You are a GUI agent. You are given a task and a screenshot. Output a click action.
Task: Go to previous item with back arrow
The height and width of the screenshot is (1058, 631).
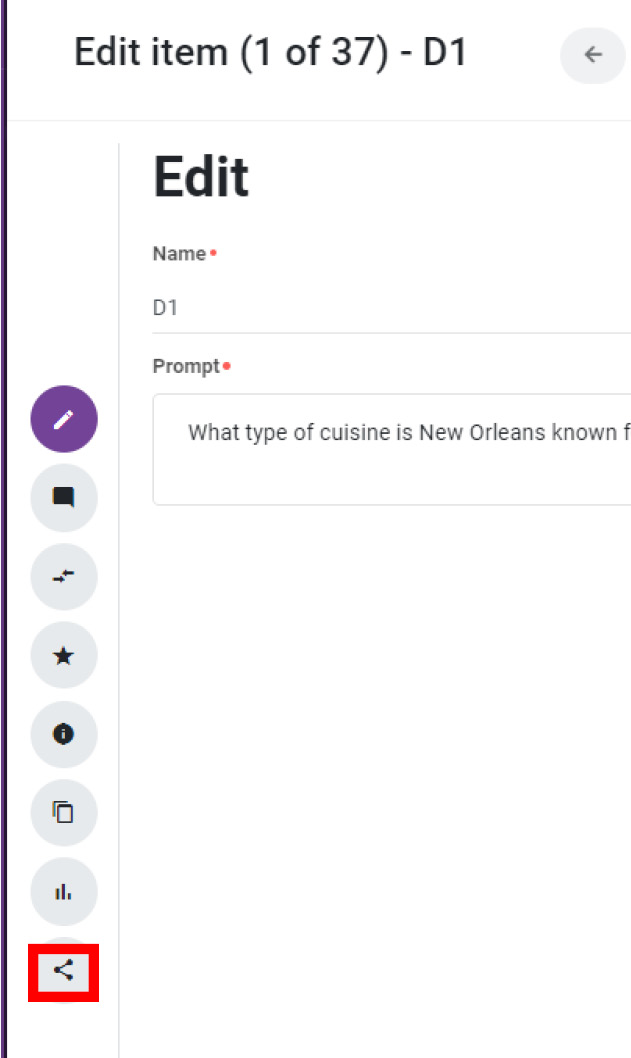click(x=593, y=55)
